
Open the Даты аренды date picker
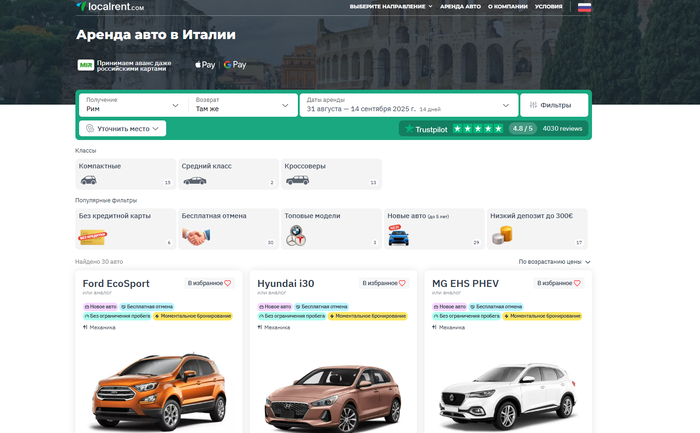(408, 105)
